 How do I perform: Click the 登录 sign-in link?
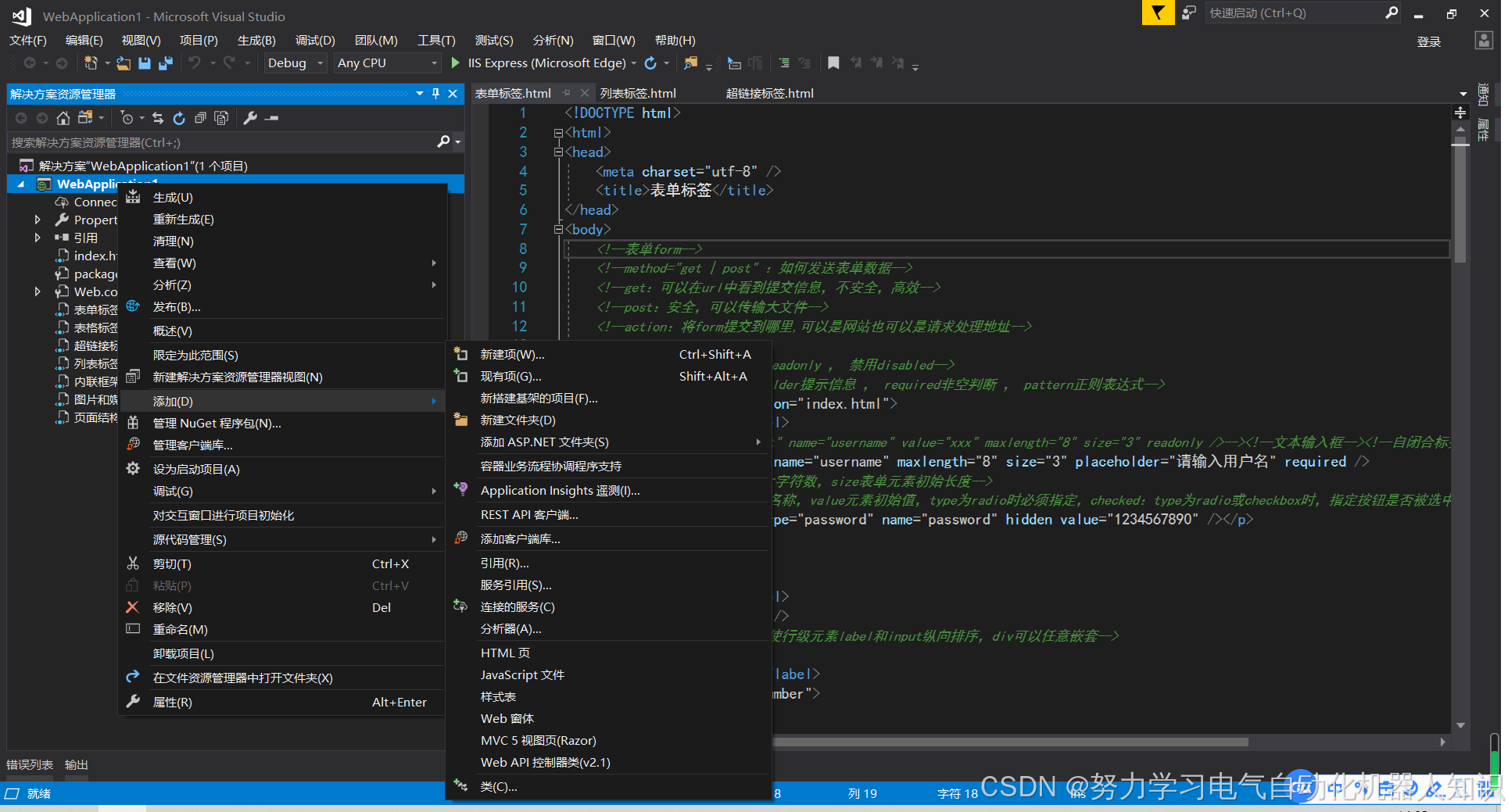(x=1428, y=41)
